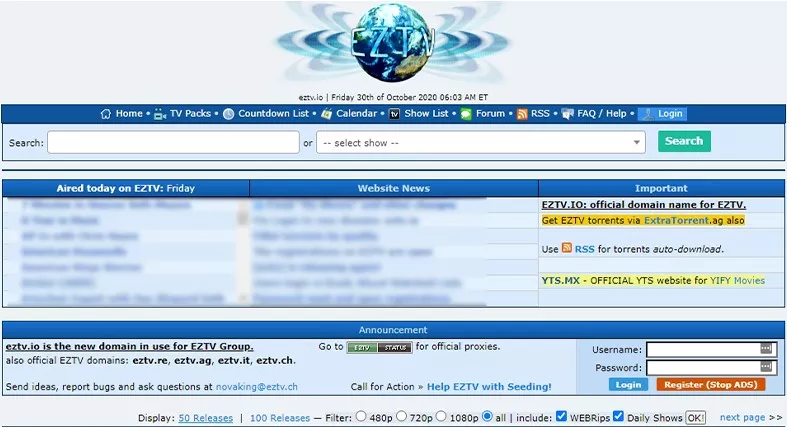The height and width of the screenshot is (427, 787).
Task: Open the 'select show' dropdown
Action: [x=481, y=143]
